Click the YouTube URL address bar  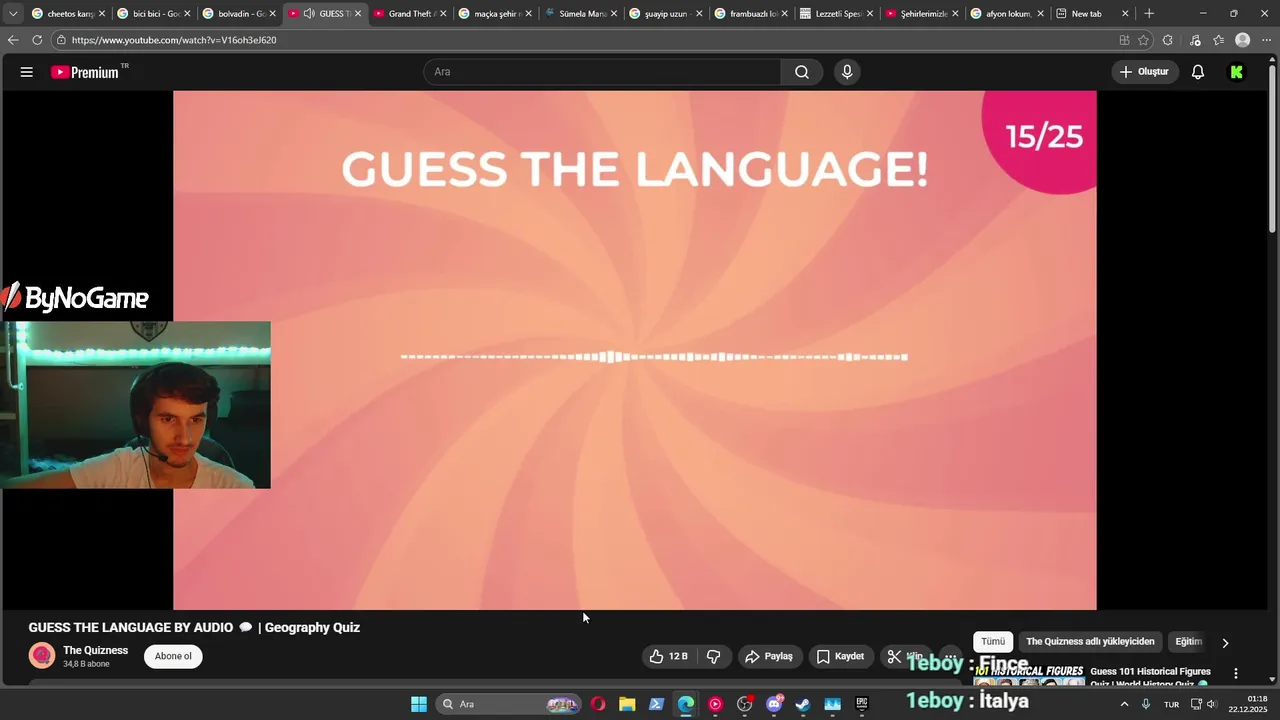580,40
